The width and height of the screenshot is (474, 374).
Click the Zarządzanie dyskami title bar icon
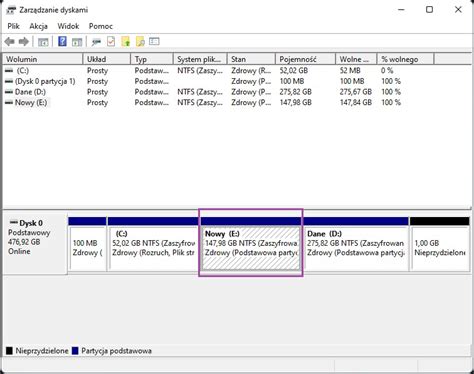[11, 10]
